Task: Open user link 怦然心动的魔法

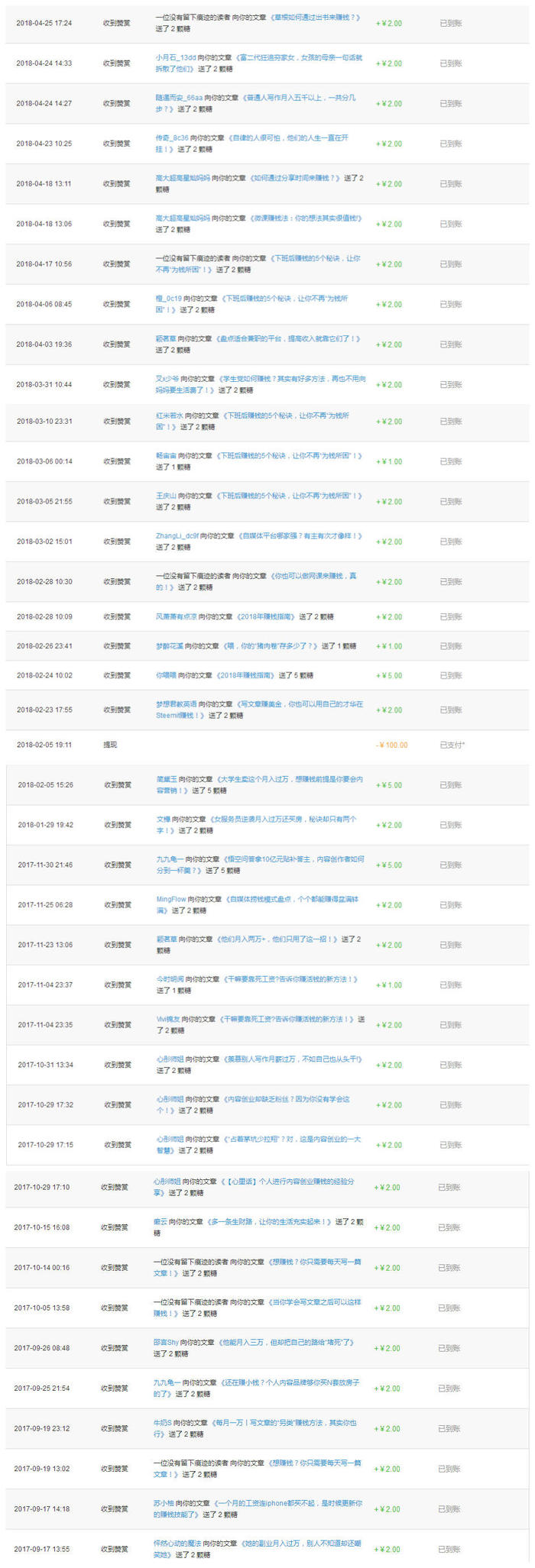Action: 173,1543
